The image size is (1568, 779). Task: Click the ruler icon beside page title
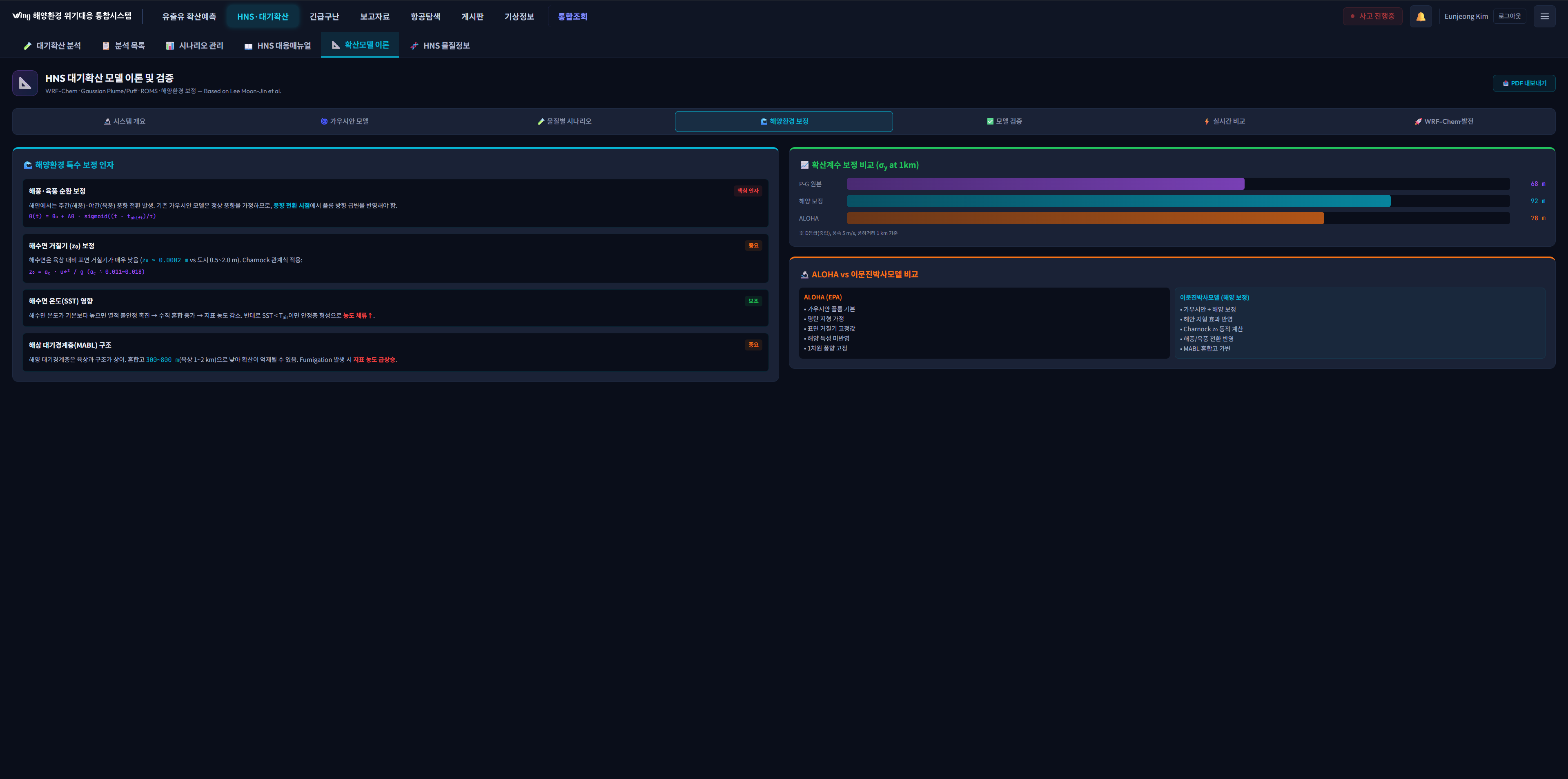25,83
